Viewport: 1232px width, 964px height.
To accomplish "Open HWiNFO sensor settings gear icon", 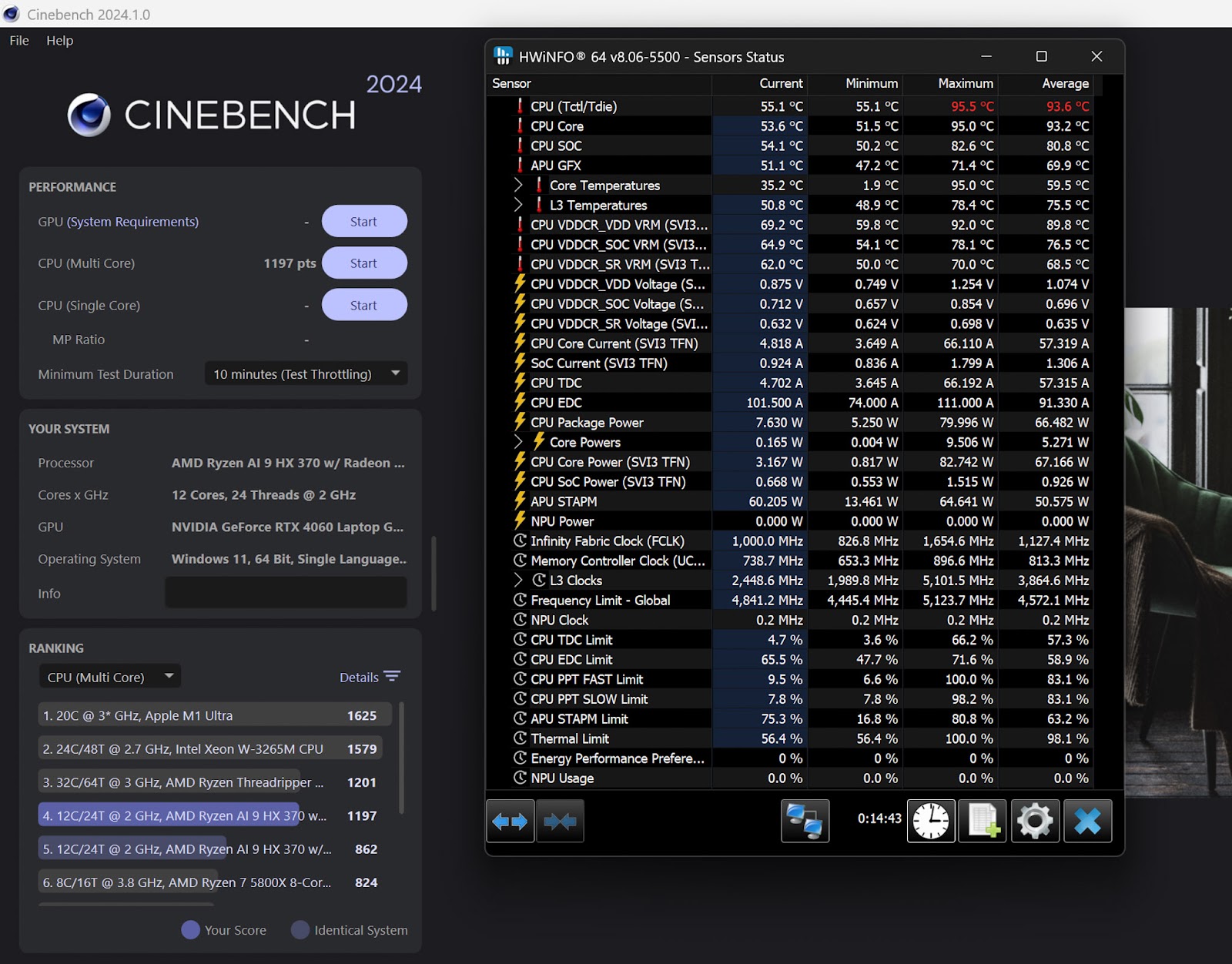I will [1035, 821].
